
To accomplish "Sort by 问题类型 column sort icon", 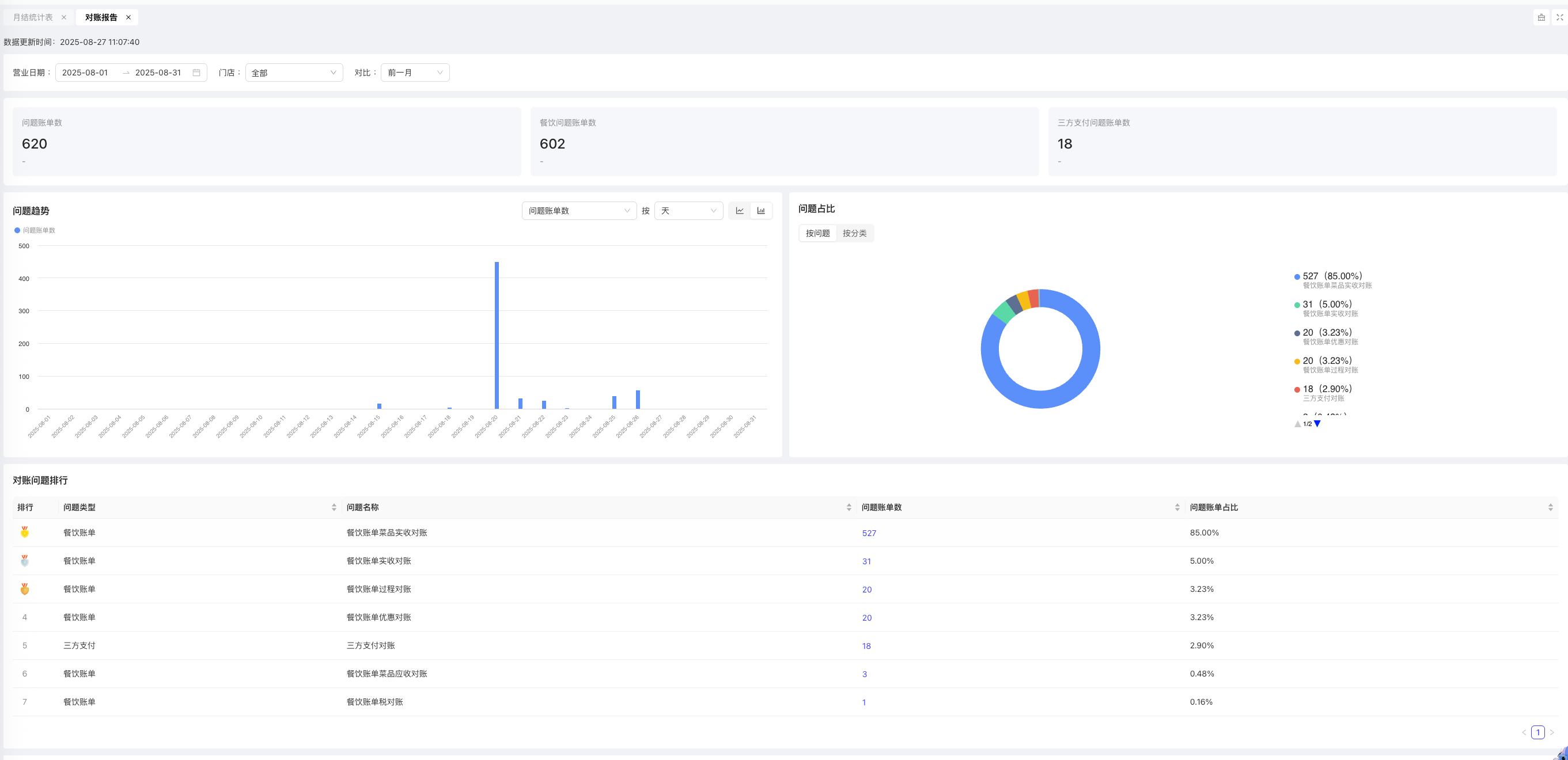I will [334, 507].
